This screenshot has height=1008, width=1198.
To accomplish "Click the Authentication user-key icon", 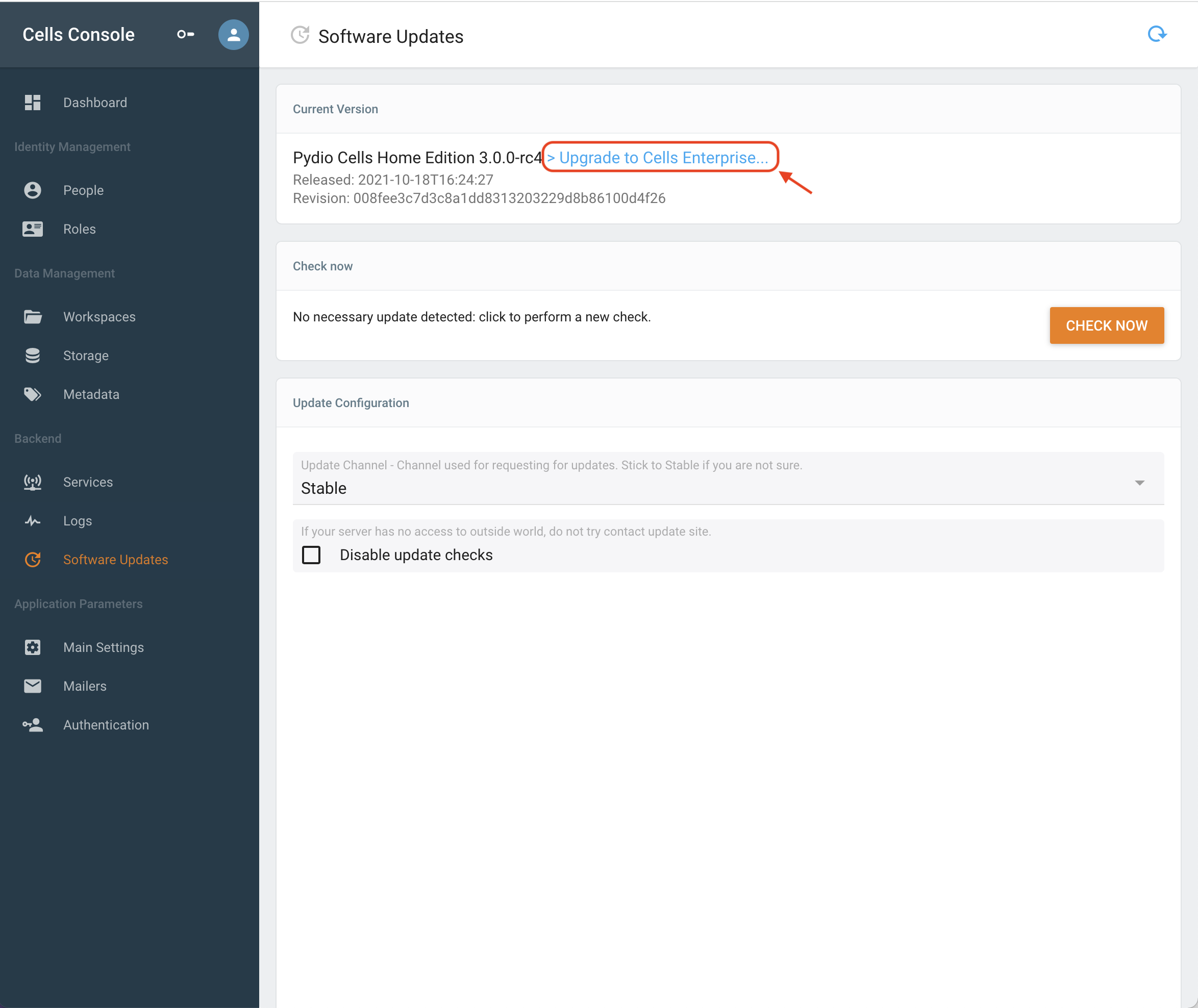I will [33, 724].
